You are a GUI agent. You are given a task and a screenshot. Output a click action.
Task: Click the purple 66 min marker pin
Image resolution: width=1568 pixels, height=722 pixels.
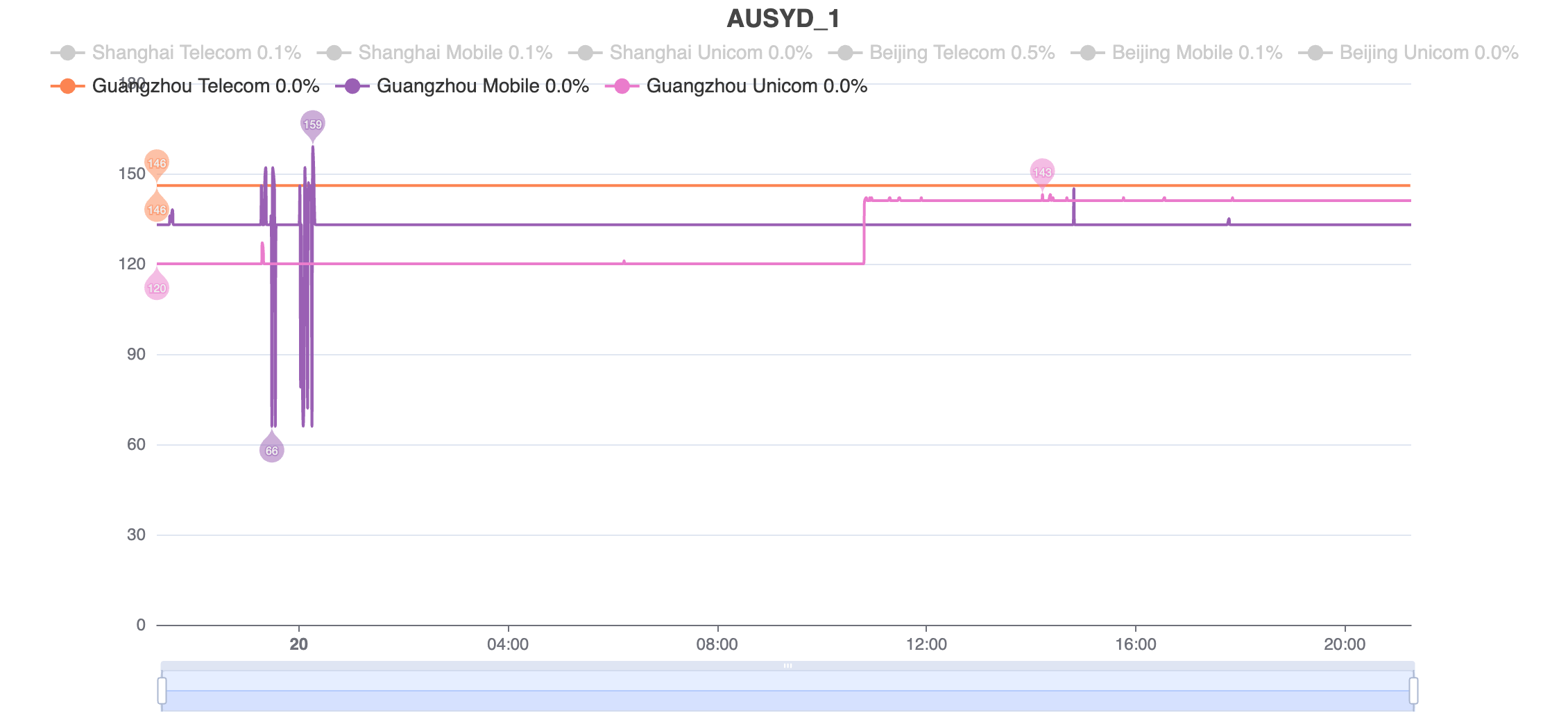(272, 448)
